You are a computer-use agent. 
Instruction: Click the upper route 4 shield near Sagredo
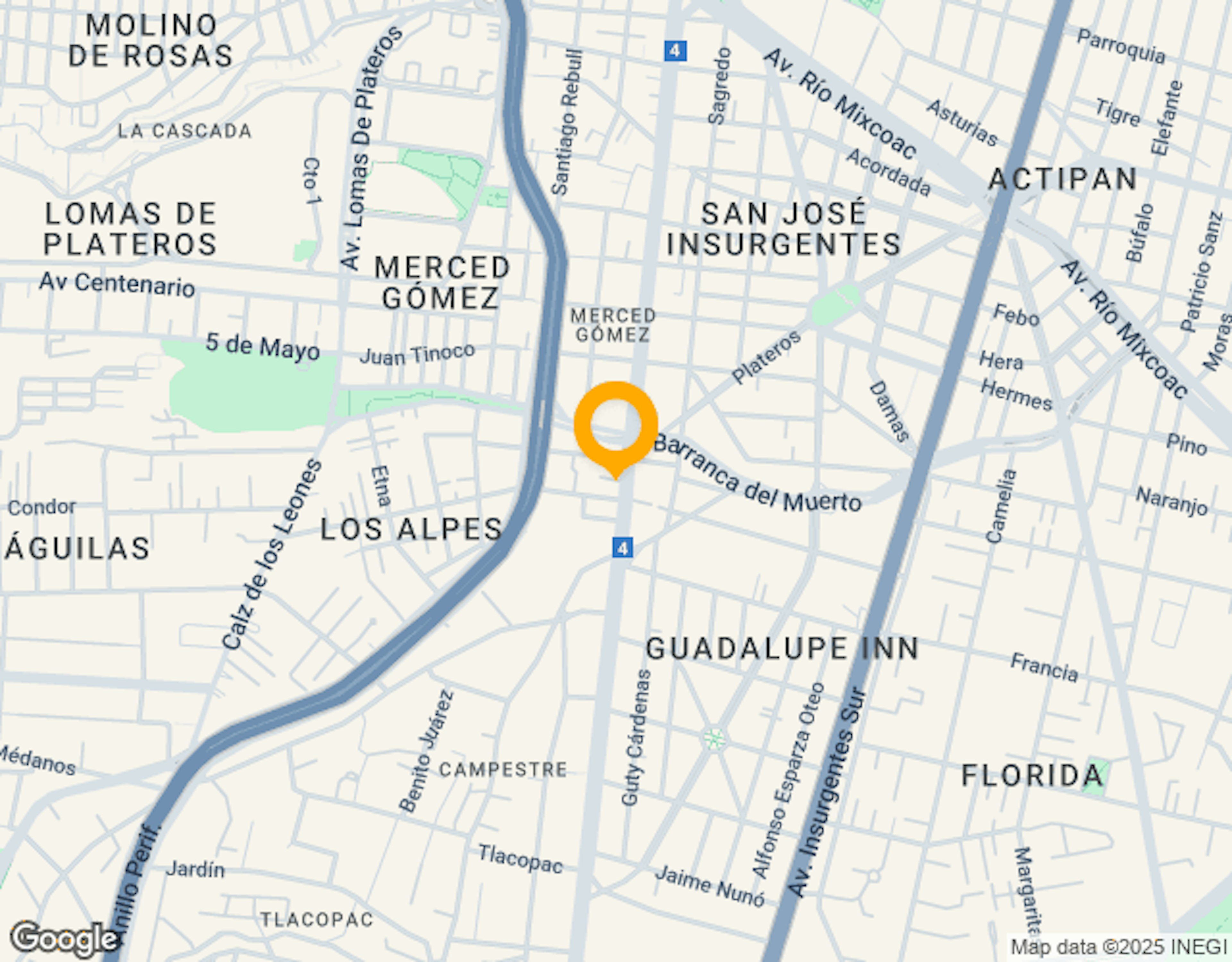click(x=675, y=51)
